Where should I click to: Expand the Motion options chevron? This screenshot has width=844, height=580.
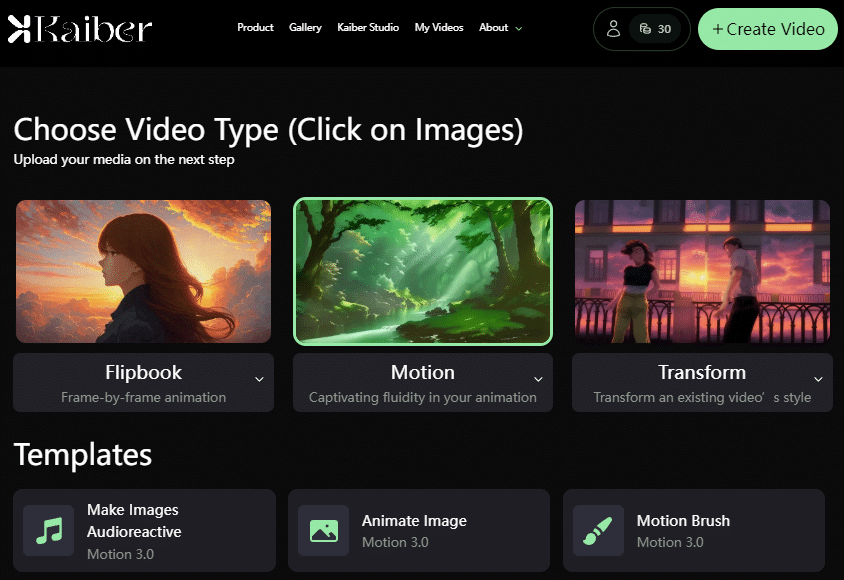pyautogui.click(x=538, y=379)
